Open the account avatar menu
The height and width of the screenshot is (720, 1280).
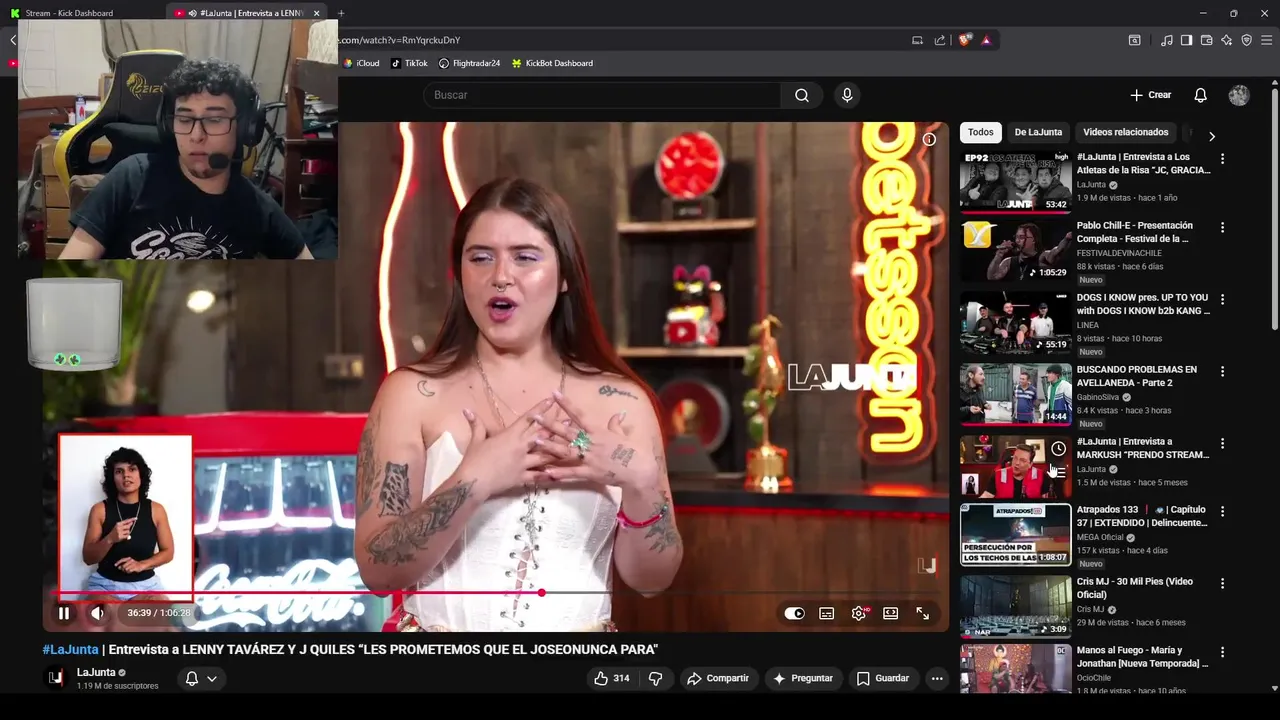1239,95
